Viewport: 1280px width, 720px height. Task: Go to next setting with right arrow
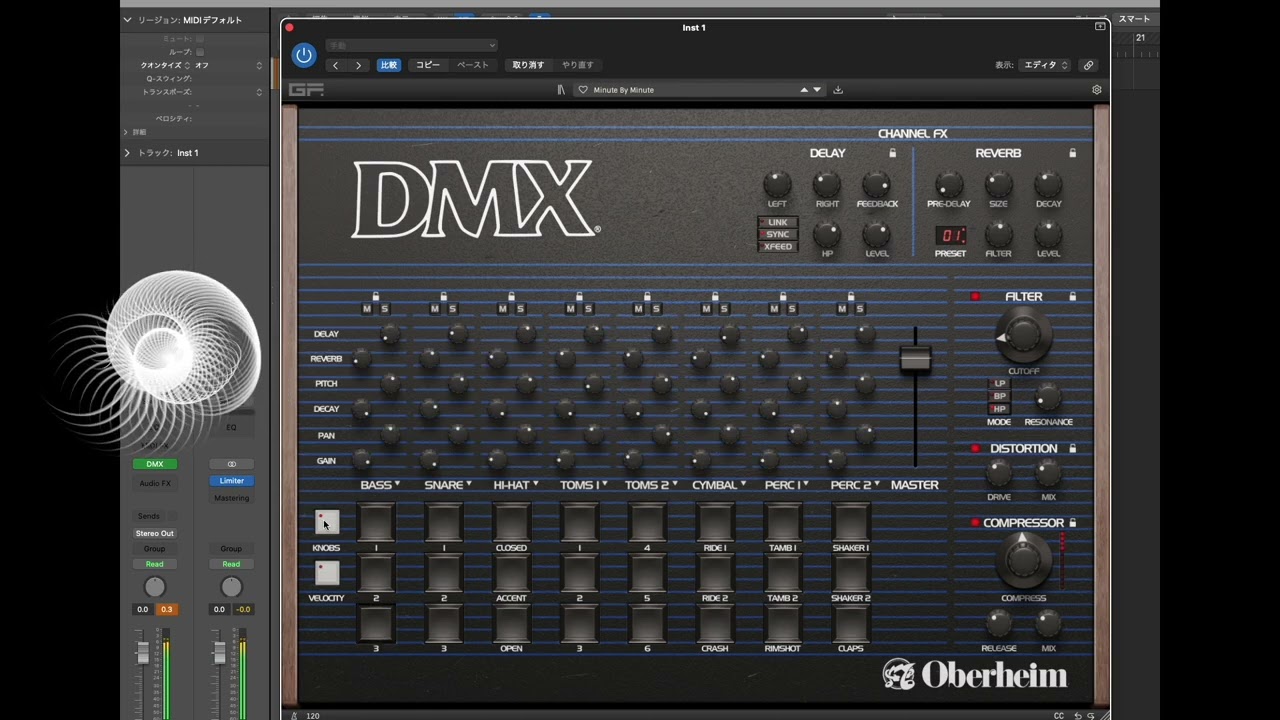[x=358, y=65]
